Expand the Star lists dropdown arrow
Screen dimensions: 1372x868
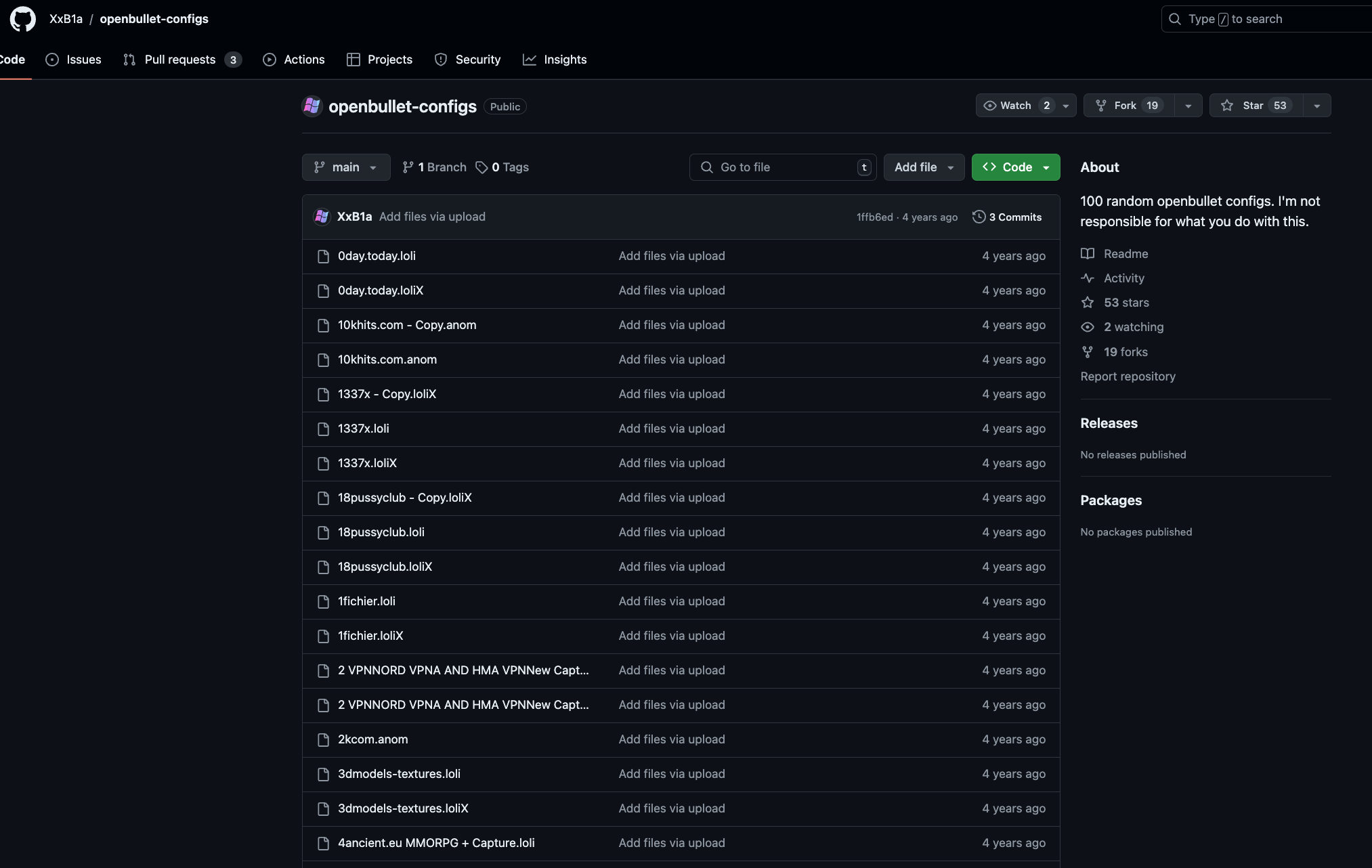click(x=1316, y=106)
